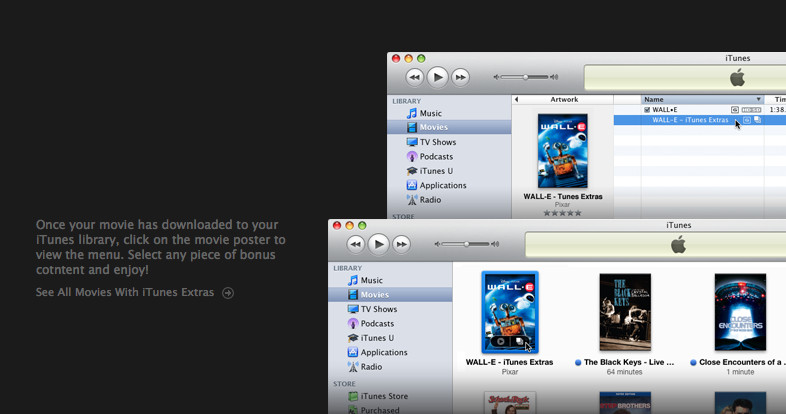Click max-volume speaker icon in front window
The width and height of the screenshot is (786, 414).
tap(495, 244)
